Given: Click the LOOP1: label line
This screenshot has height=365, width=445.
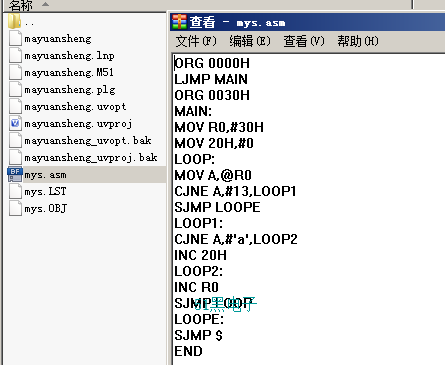Looking at the screenshot, I should point(199,223).
